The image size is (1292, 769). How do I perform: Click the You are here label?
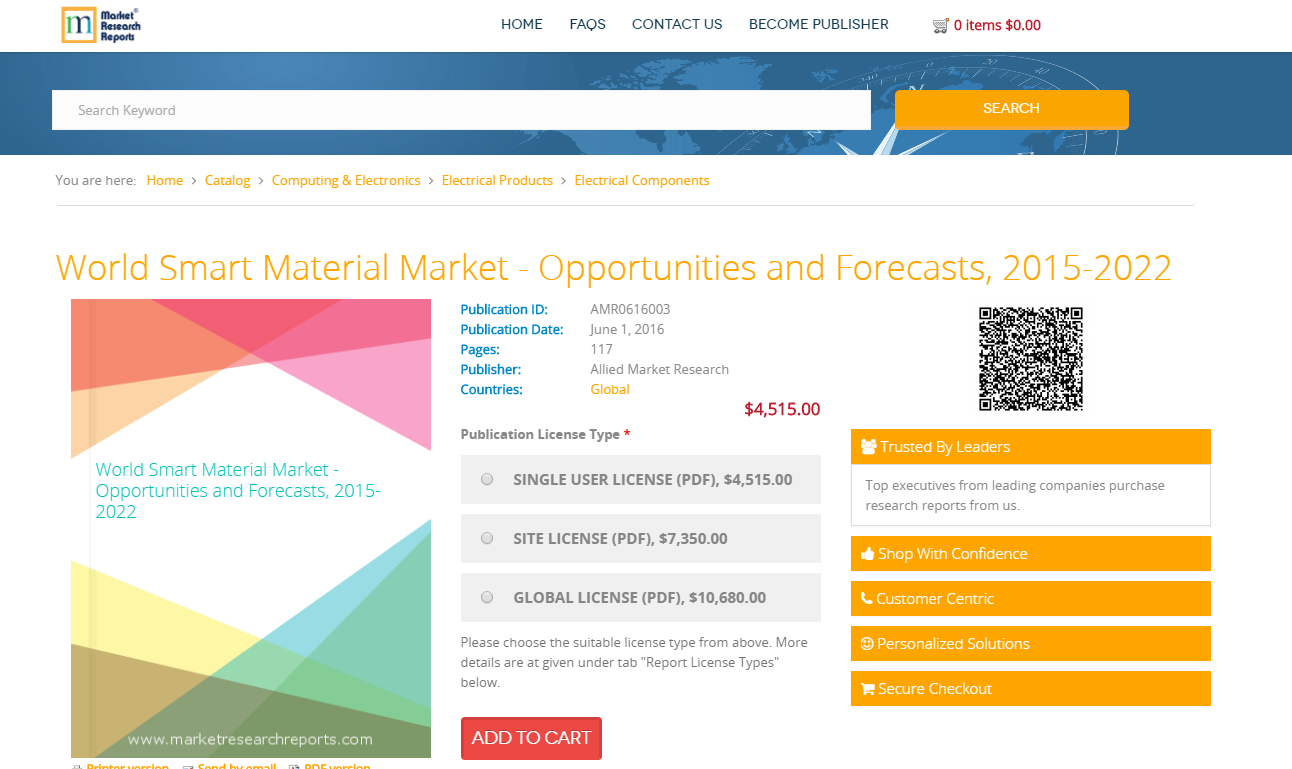click(96, 180)
